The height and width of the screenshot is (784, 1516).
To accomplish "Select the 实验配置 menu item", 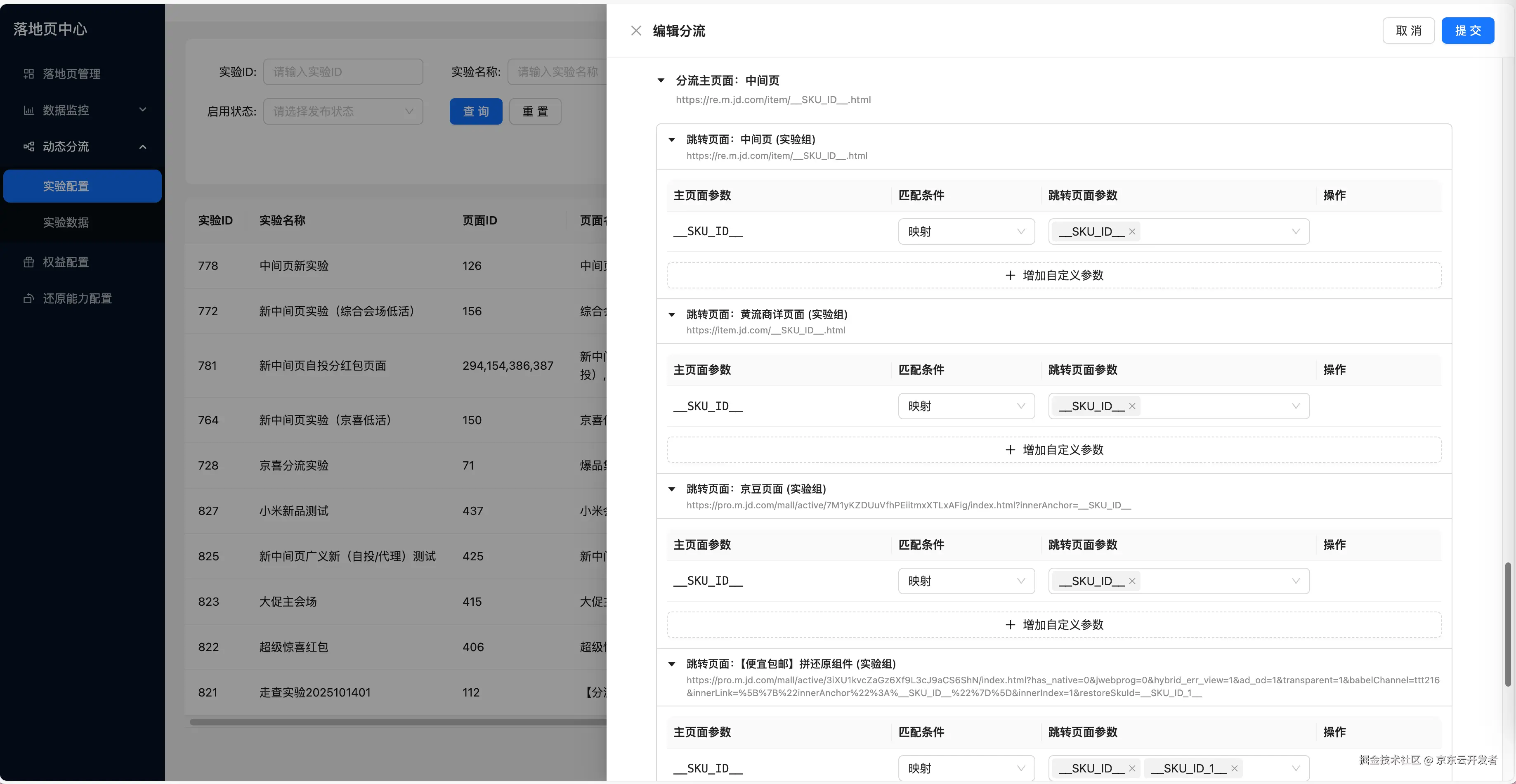I will (x=66, y=185).
